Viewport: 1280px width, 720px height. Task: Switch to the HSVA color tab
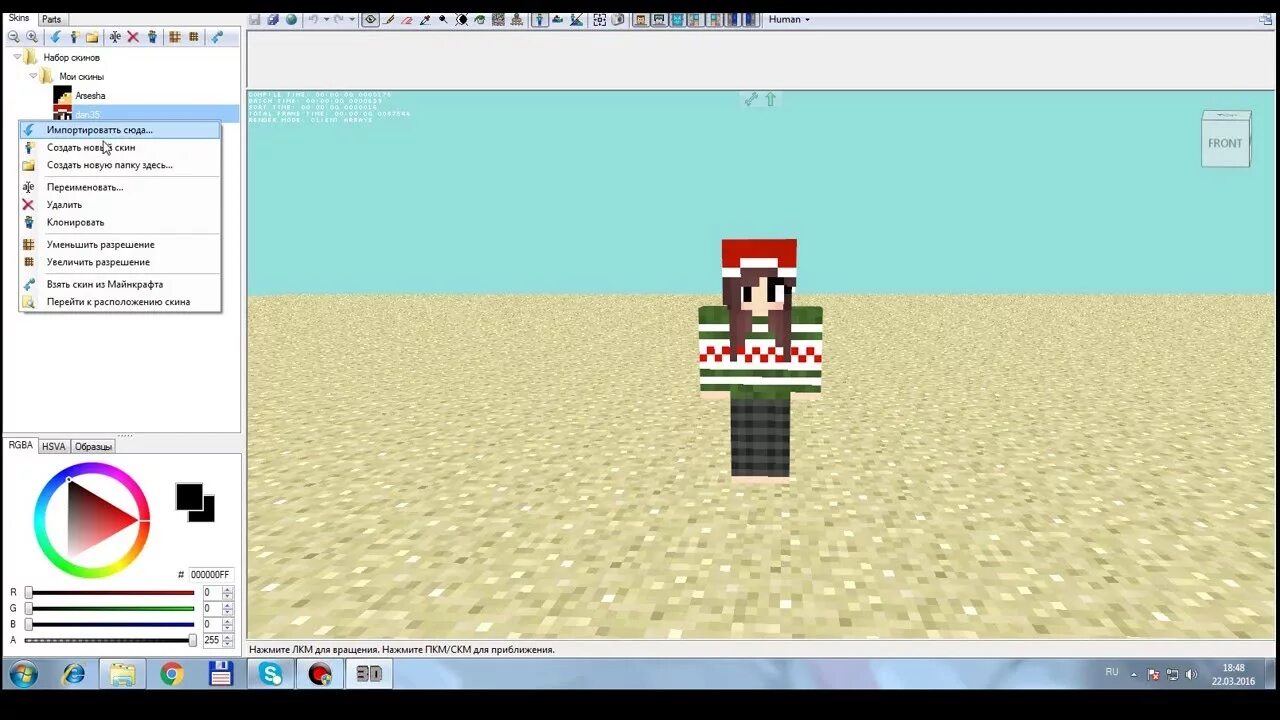tap(53, 447)
